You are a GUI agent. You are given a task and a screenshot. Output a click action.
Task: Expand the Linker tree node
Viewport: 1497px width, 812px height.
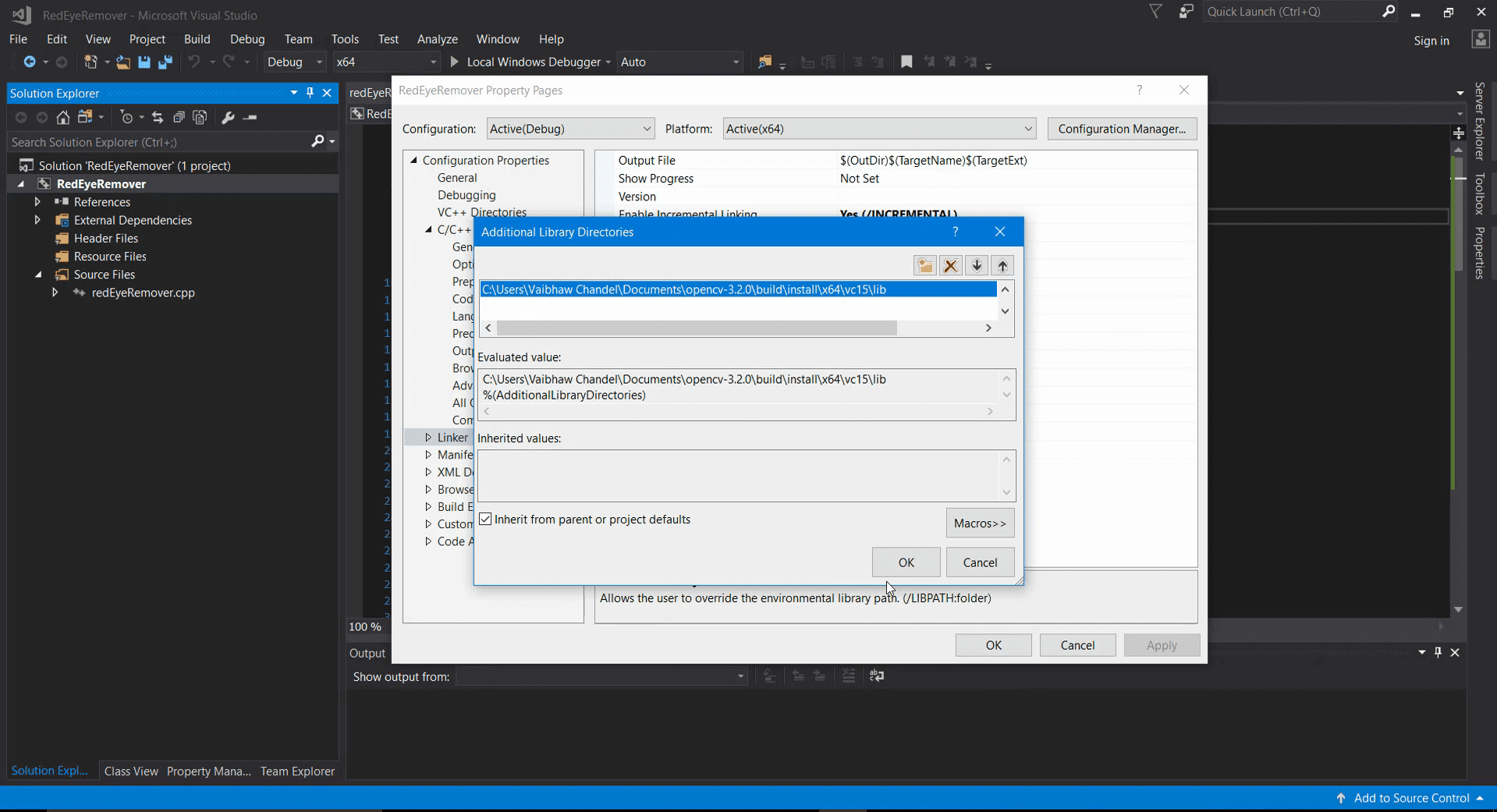428,438
